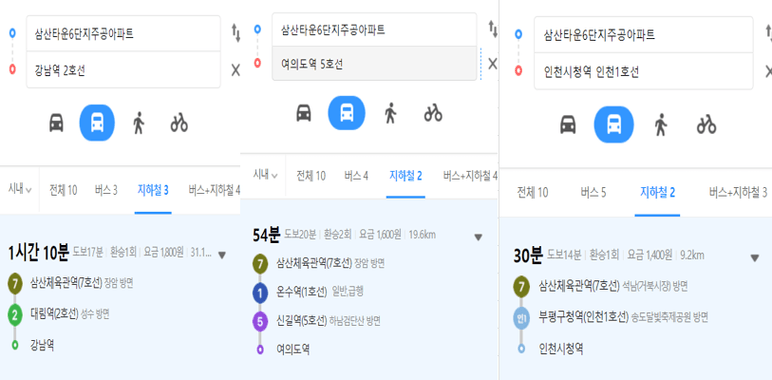Image resolution: width=772 pixels, height=380 pixels.
Task: Expand the 30분 route details arrow
Action: coord(754,258)
